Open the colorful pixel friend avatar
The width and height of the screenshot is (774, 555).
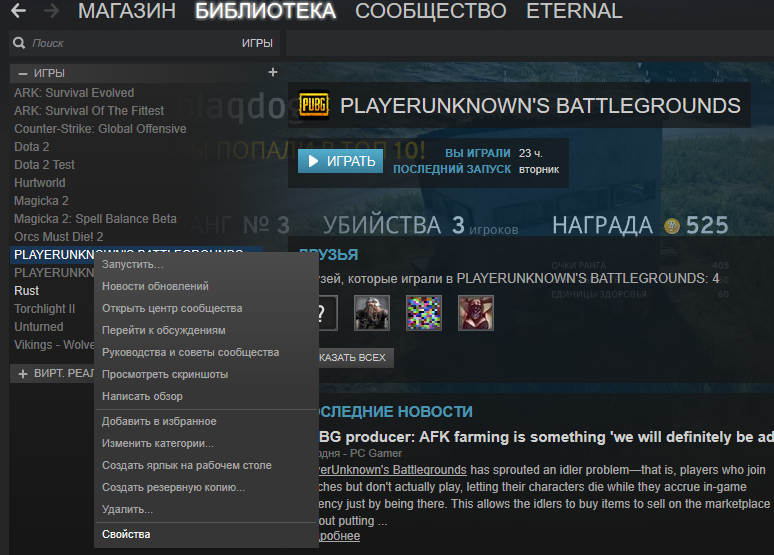pyautogui.click(x=424, y=313)
